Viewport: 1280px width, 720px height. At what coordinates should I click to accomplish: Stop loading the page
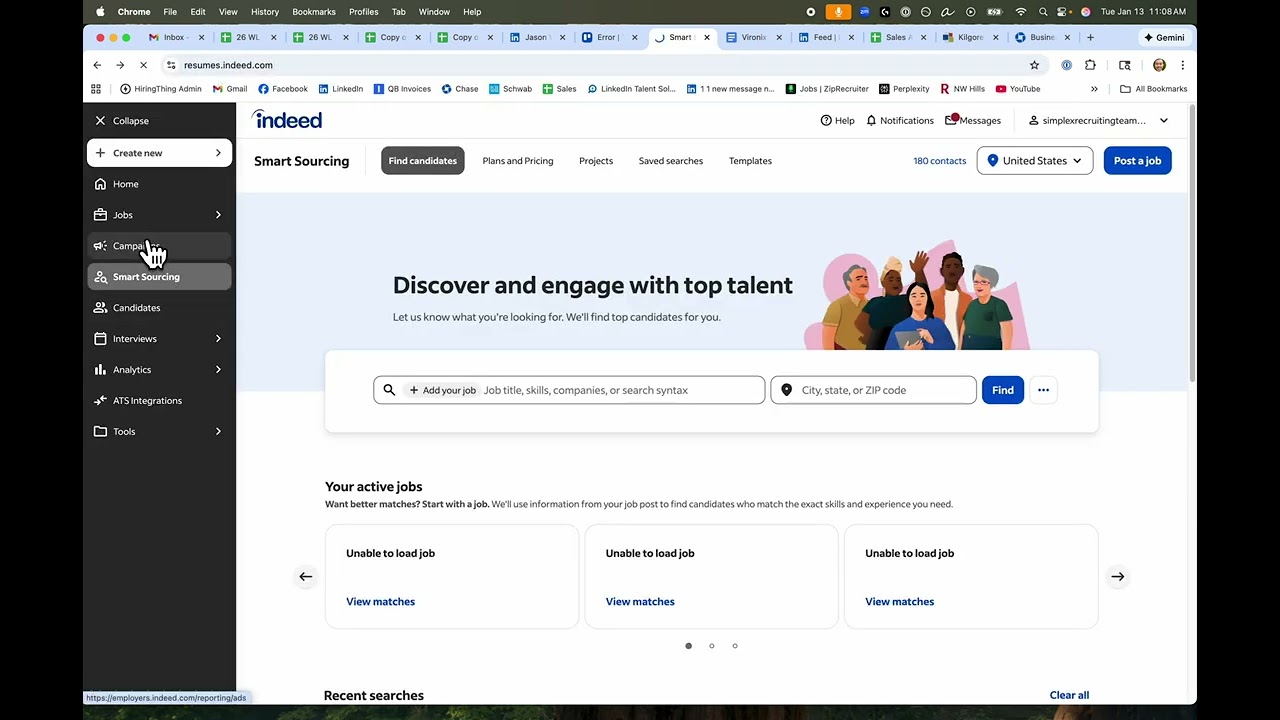pos(143,65)
